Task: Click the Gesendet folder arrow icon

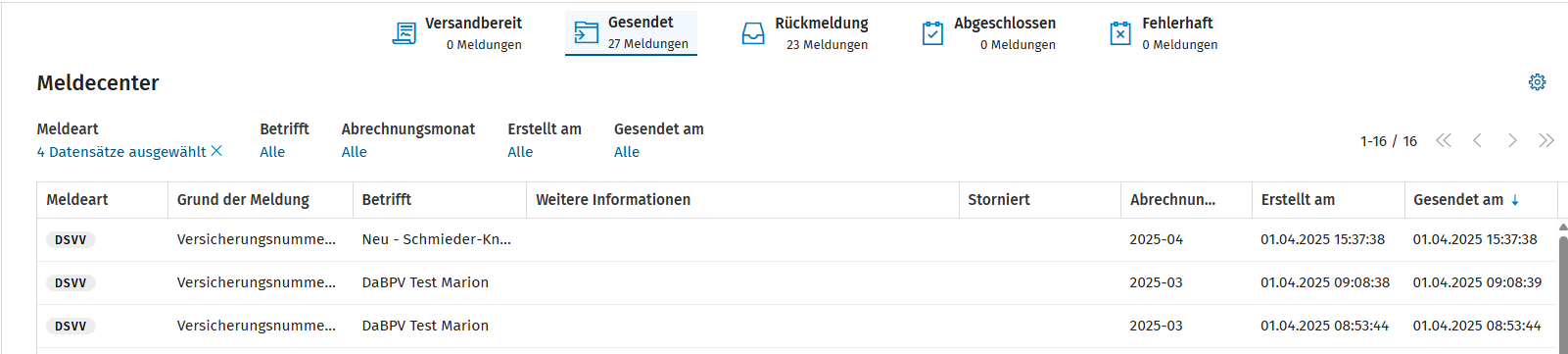Action: coord(586,32)
